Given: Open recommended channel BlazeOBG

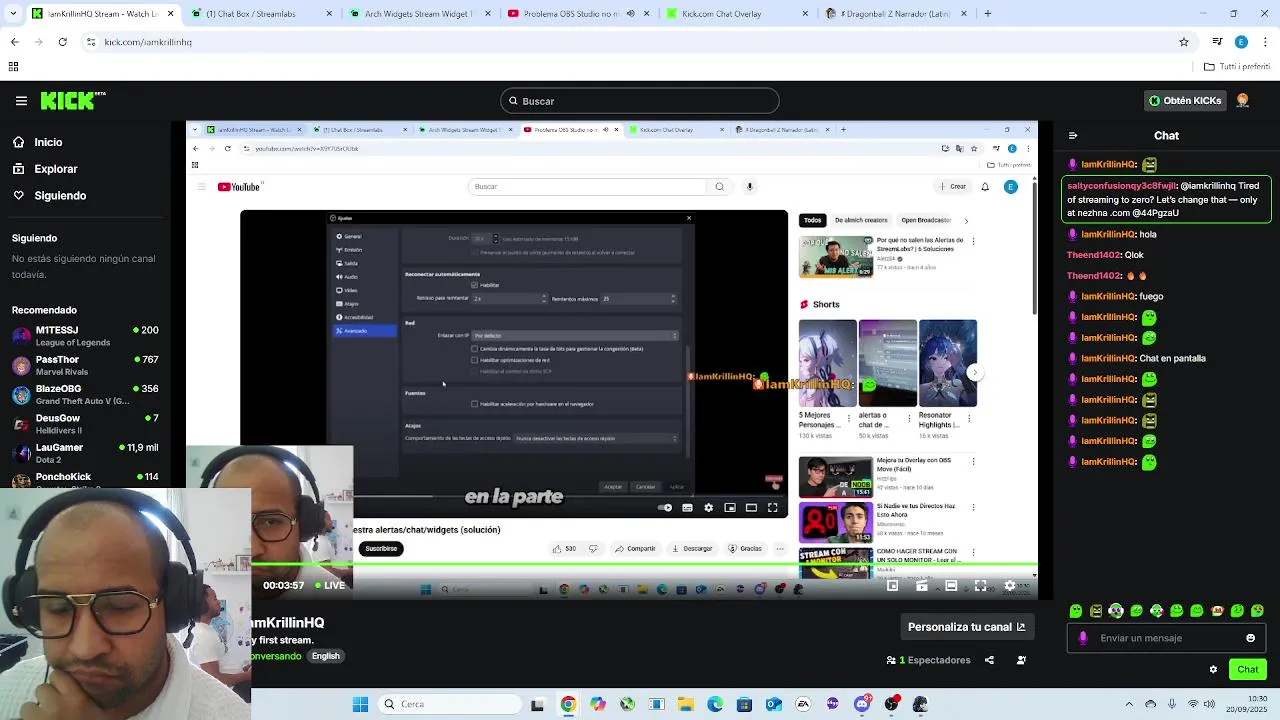Looking at the screenshot, I should (x=85, y=395).
